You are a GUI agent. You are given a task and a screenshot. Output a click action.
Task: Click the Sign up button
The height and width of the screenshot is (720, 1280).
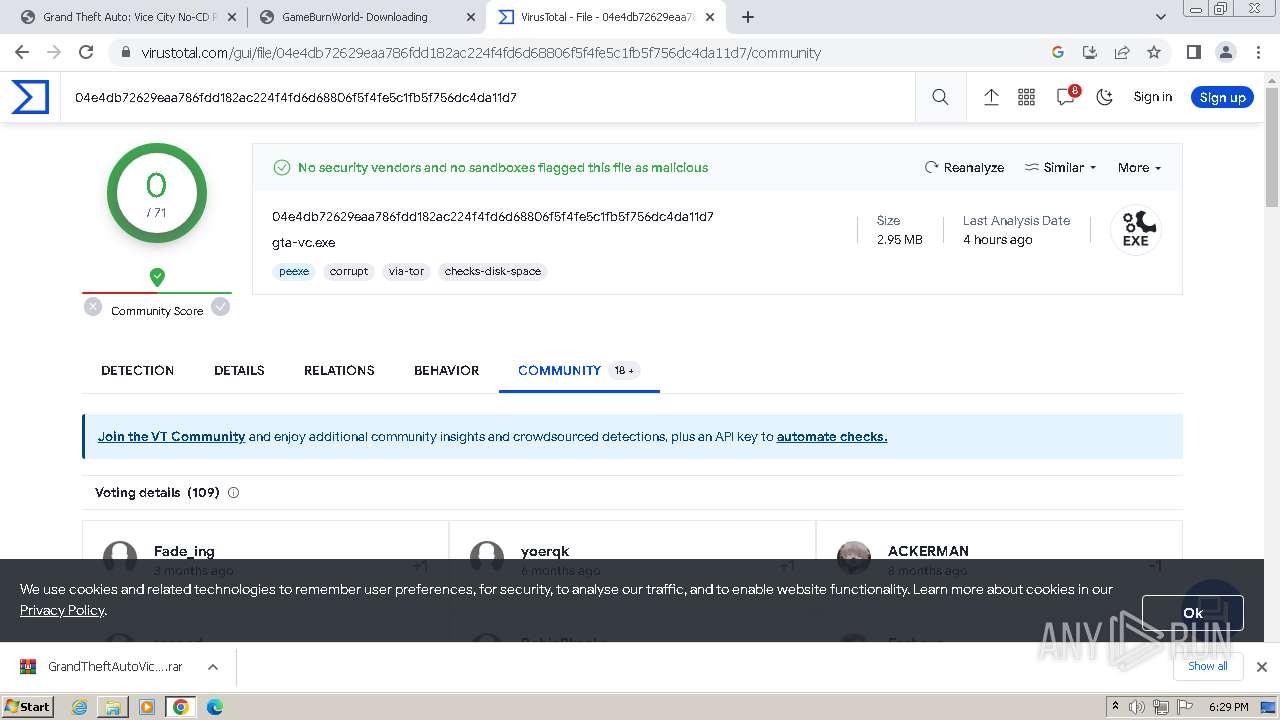click(1222, 97)
